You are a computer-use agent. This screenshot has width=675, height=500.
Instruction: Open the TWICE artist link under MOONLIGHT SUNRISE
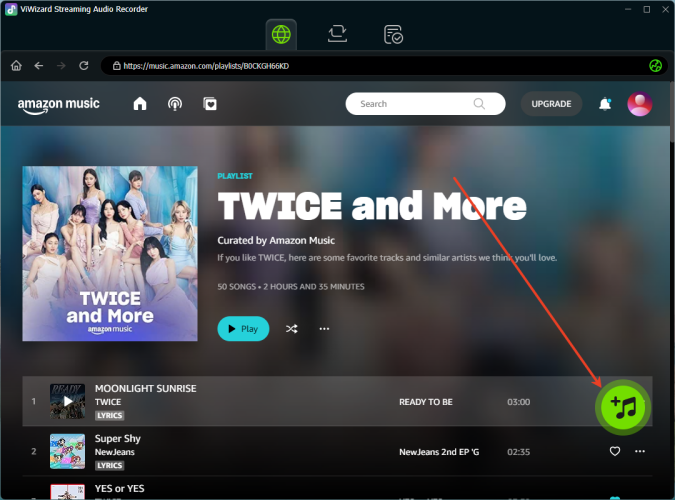coord(108,402)
